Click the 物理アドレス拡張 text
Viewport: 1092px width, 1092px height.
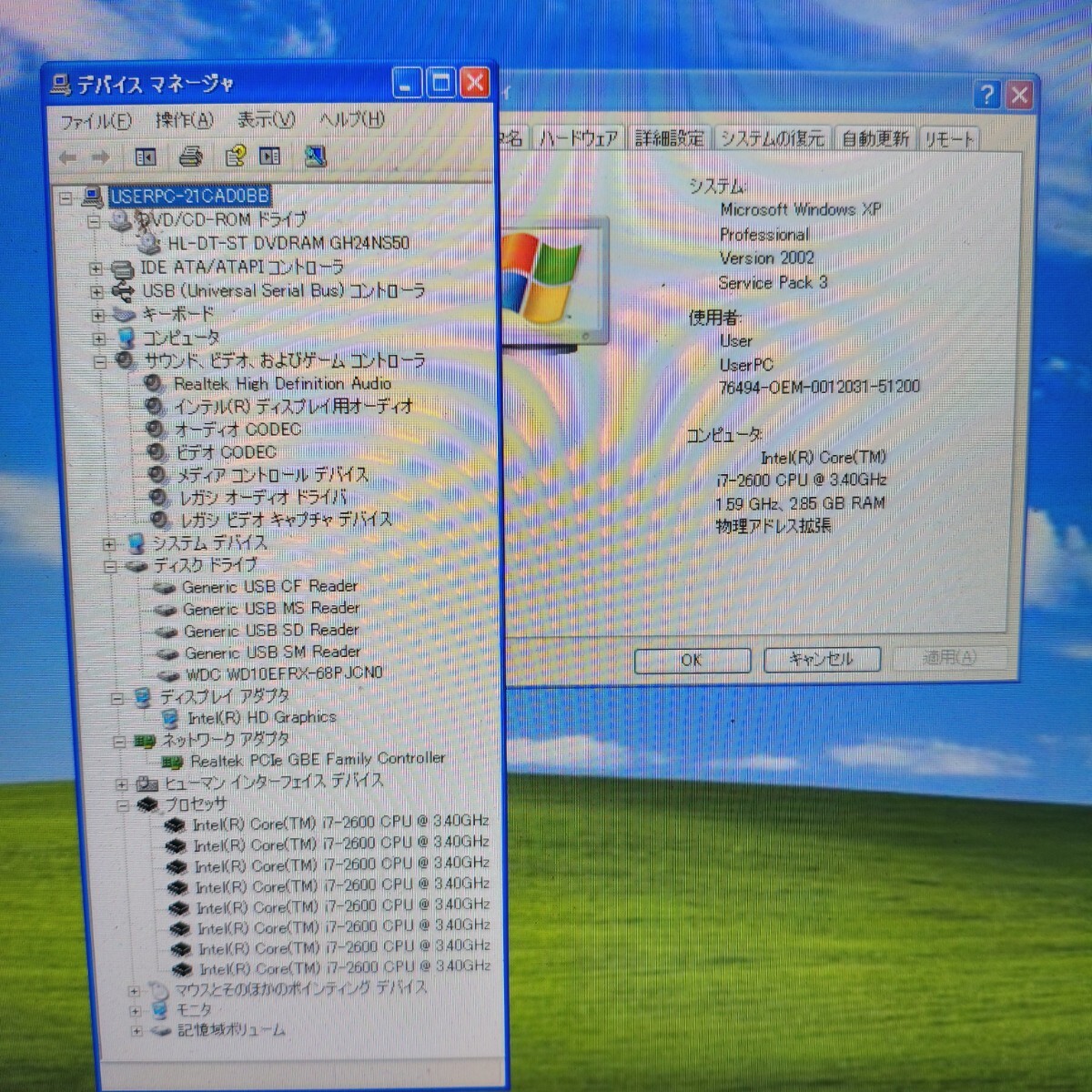773,526
